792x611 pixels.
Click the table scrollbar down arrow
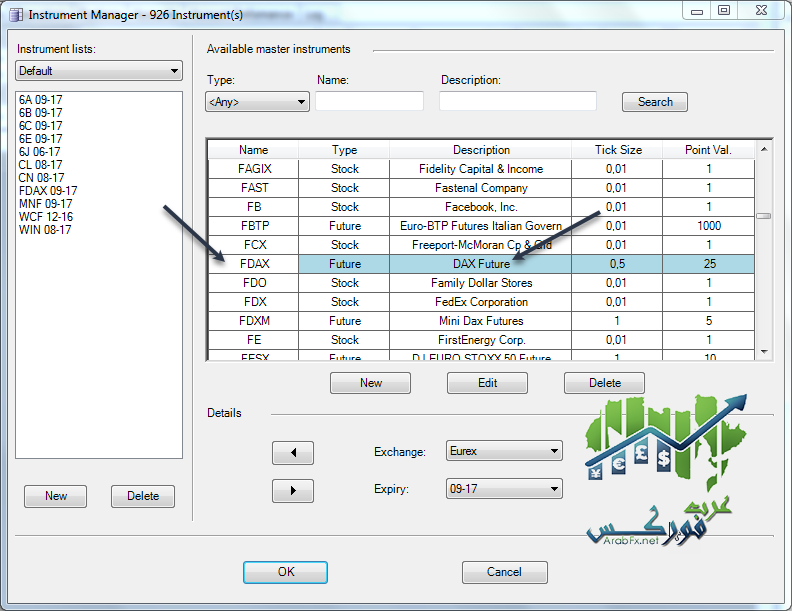click(x=764, y=351)
